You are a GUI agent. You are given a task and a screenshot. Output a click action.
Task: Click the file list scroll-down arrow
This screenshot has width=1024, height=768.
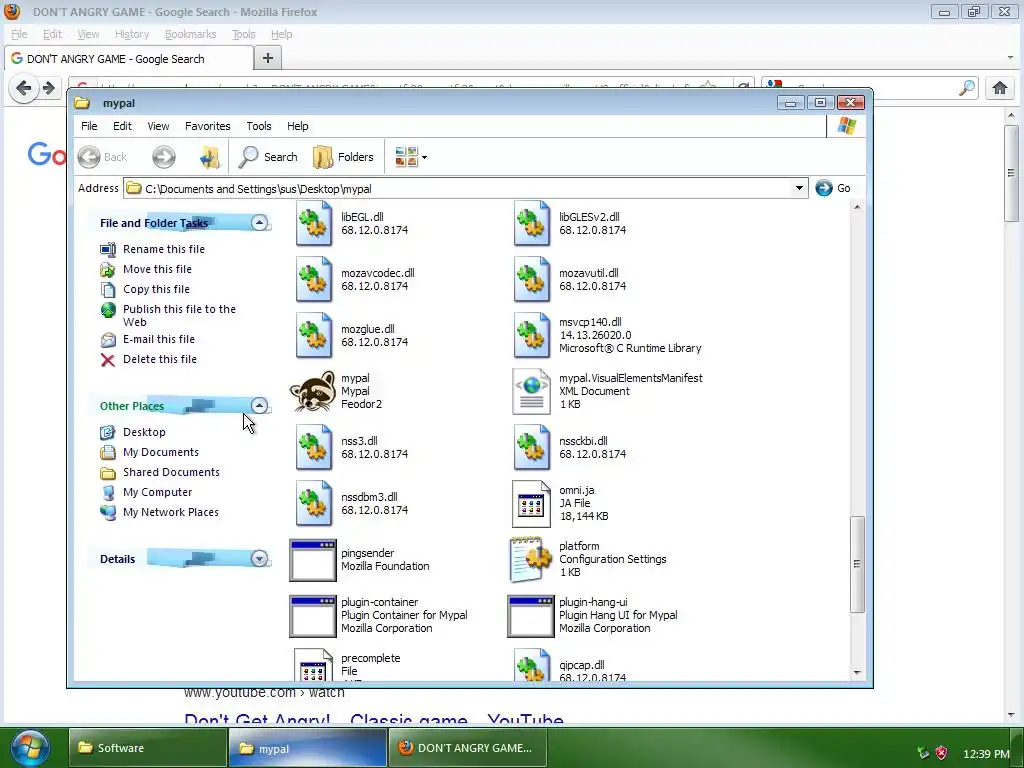click(857, 673)
